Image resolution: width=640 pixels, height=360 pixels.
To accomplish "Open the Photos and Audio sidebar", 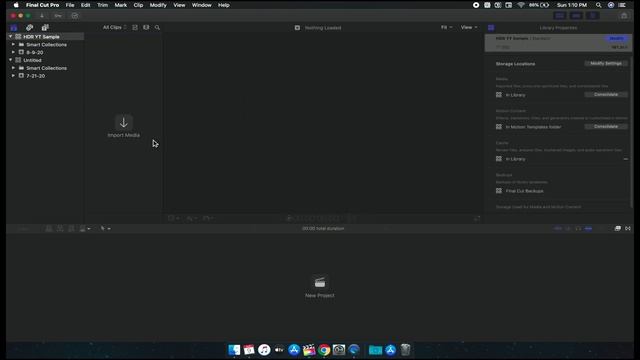I will coord(29,27).
